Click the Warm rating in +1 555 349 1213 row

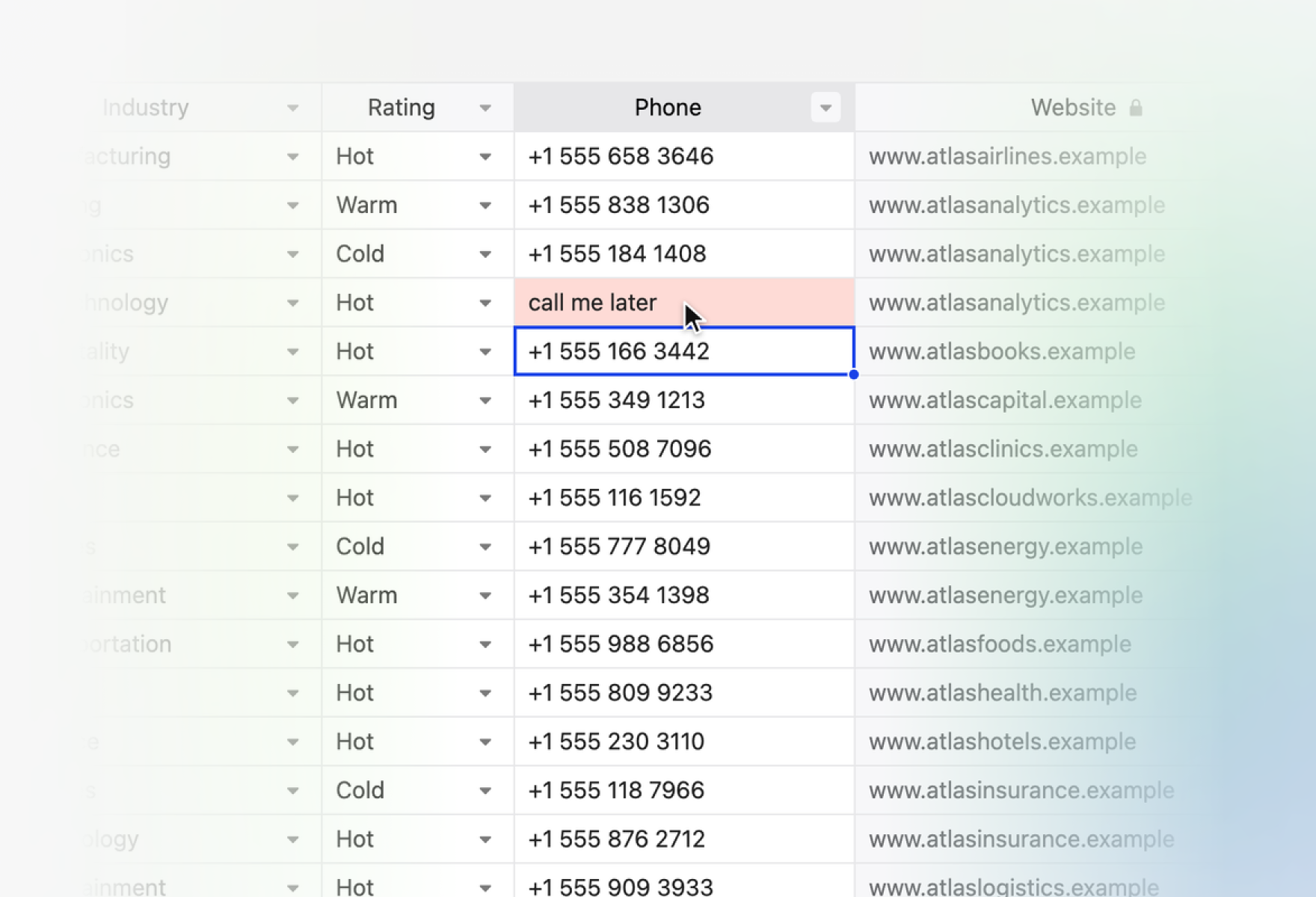[x=366, y=400]
